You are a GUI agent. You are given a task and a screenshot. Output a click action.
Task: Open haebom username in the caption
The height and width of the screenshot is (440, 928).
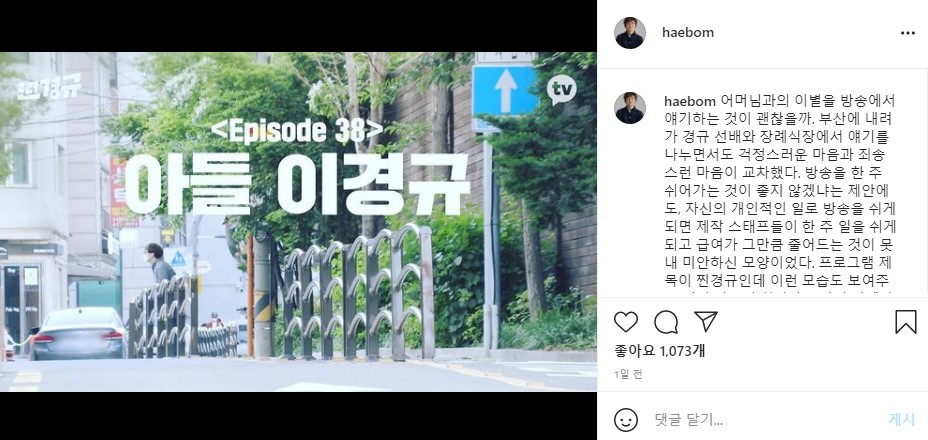pos(690,101)
